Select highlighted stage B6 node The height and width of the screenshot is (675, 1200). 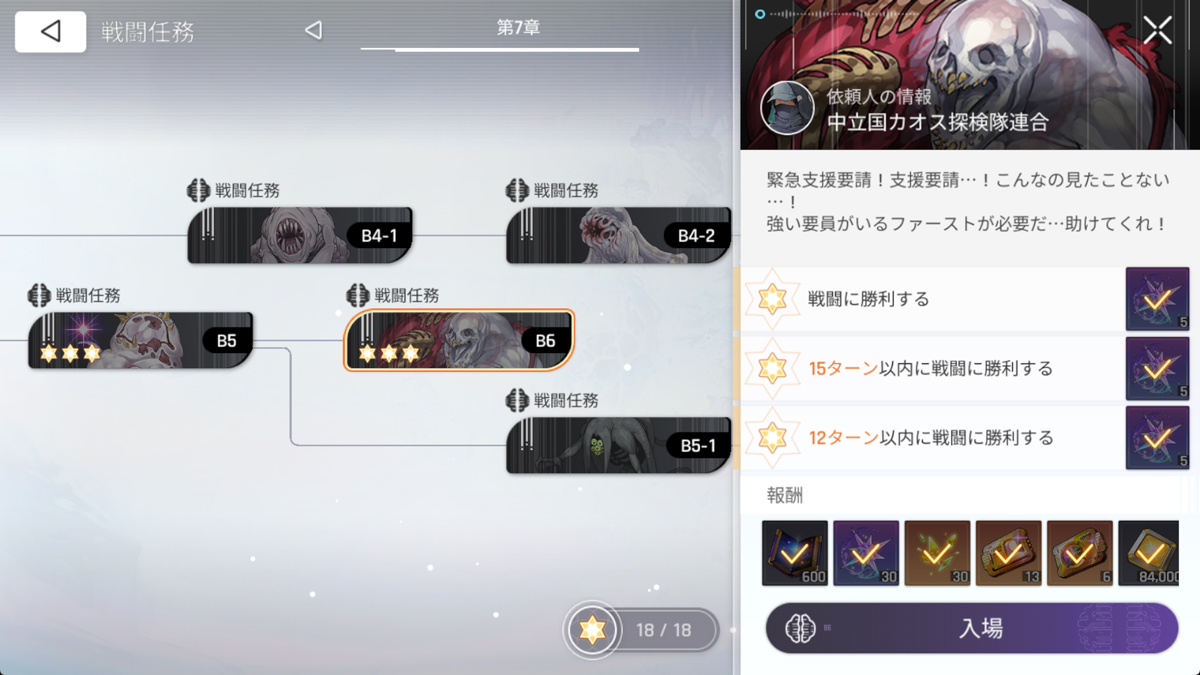point(459,340)
